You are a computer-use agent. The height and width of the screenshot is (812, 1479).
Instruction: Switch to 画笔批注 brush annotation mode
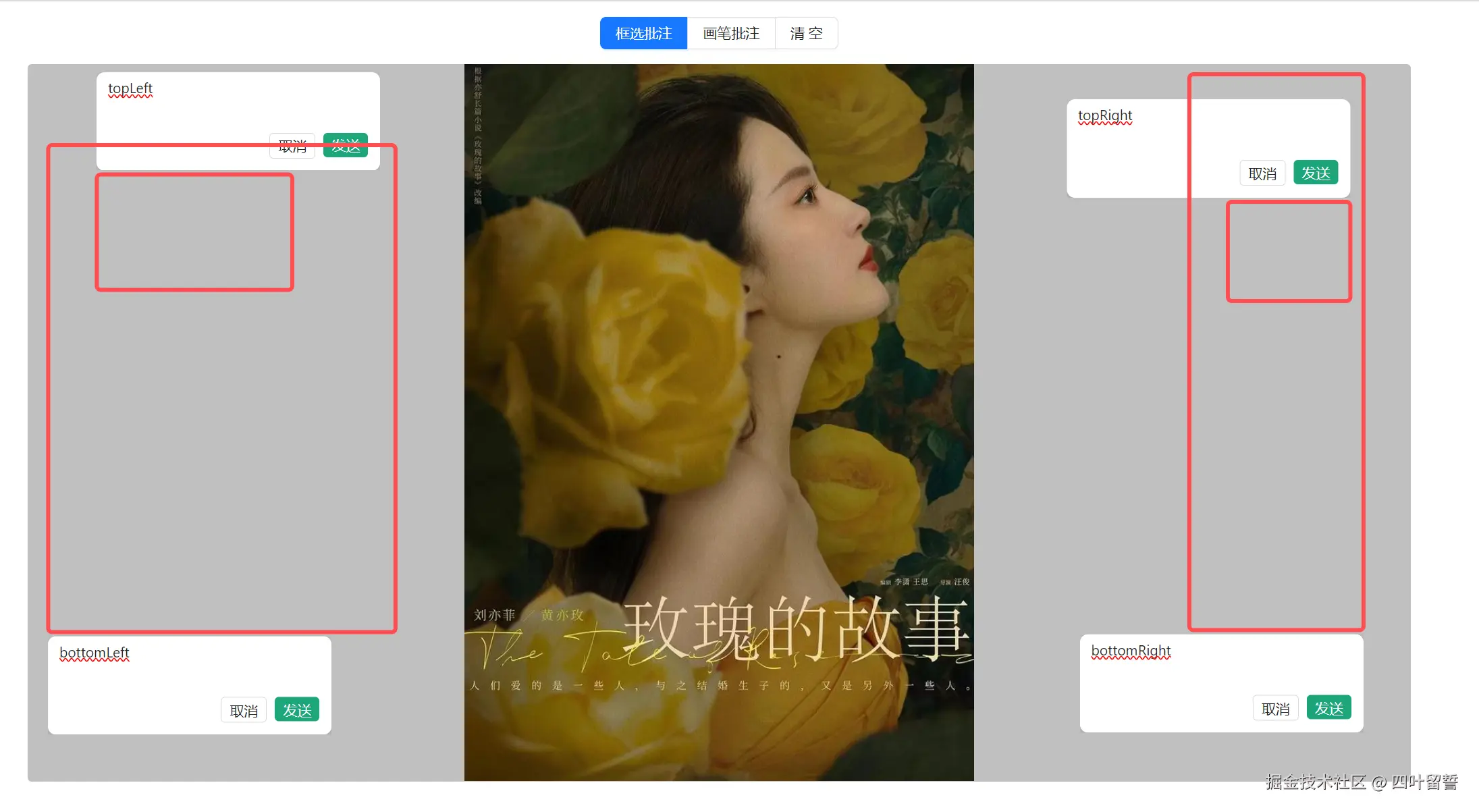pos(731,33)
